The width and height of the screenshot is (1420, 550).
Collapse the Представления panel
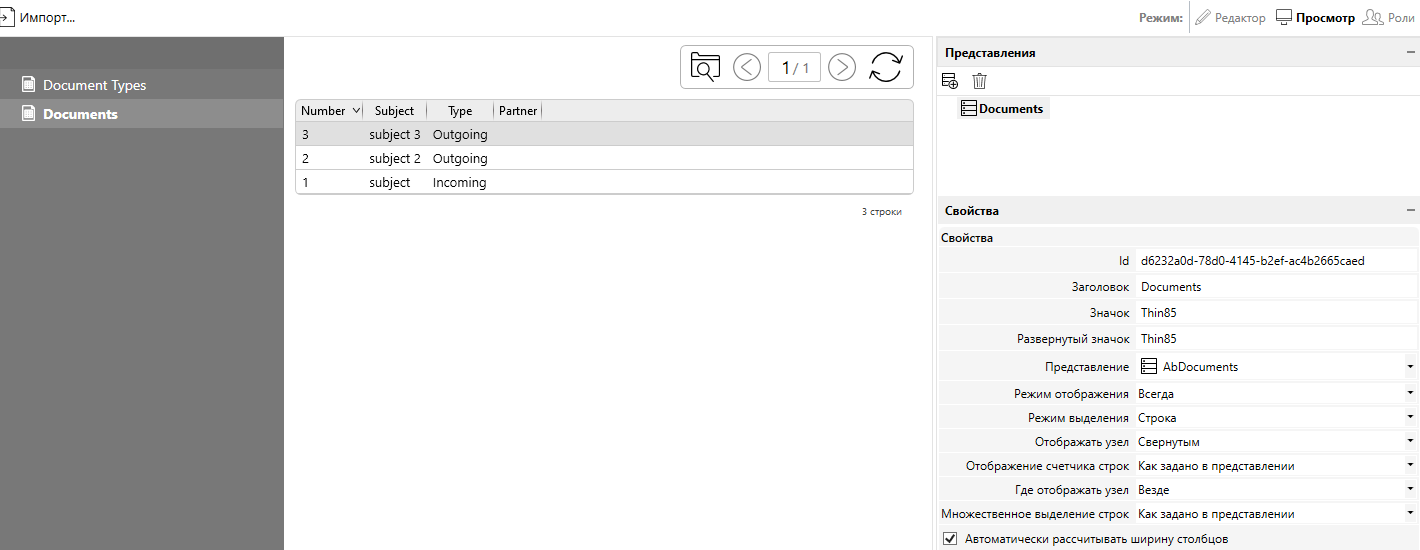click(x=1410, y=53)
